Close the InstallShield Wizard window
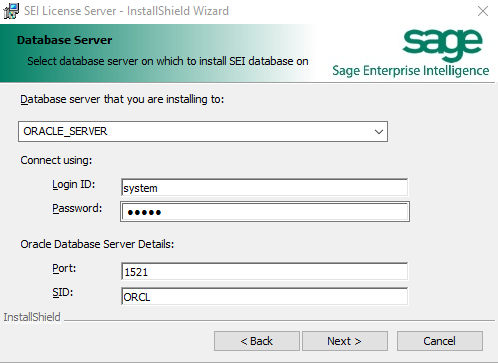Screen dimensions: 498x363 [483, 11]
